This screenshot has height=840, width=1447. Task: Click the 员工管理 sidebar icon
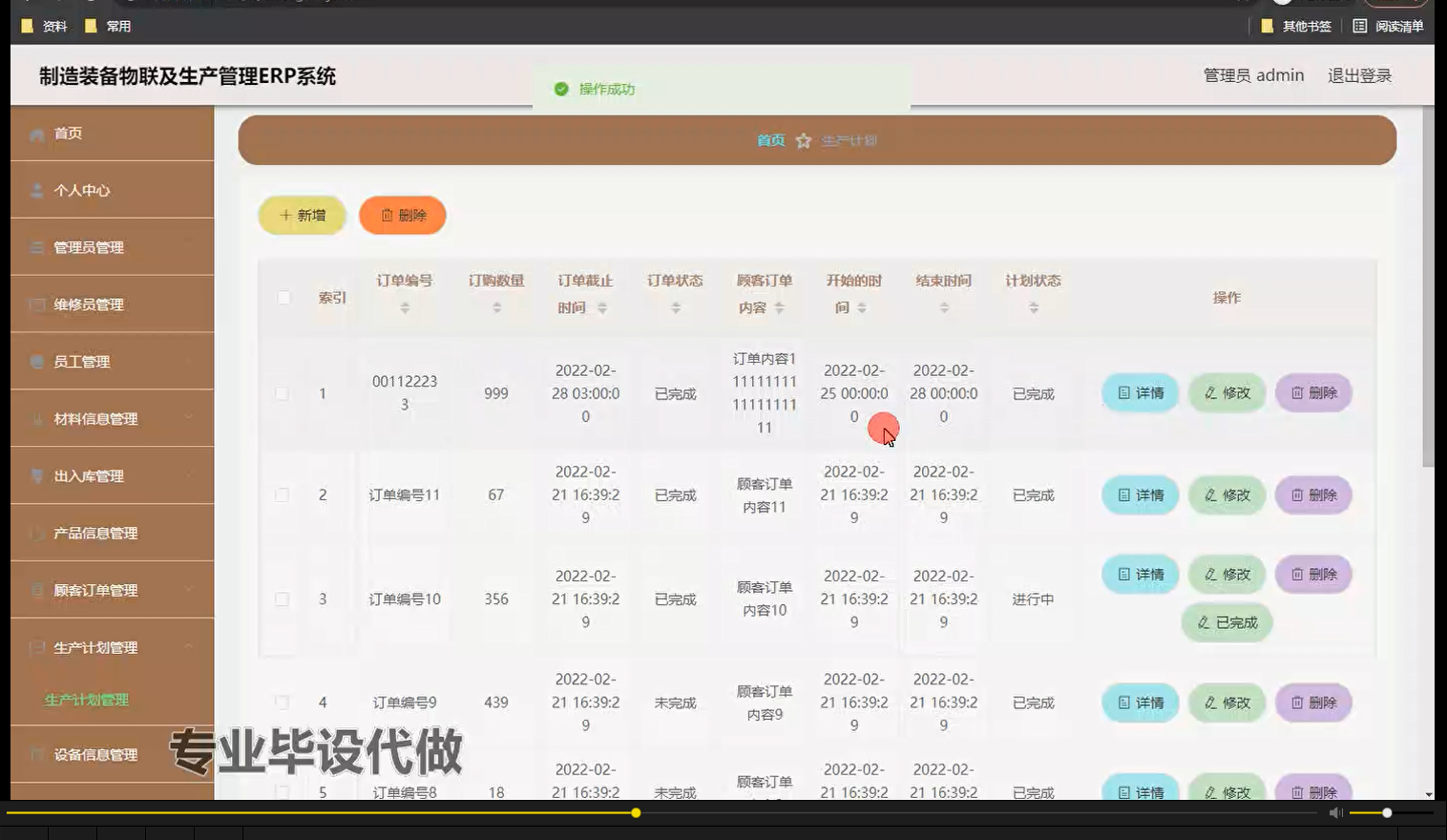coord(34,362)
